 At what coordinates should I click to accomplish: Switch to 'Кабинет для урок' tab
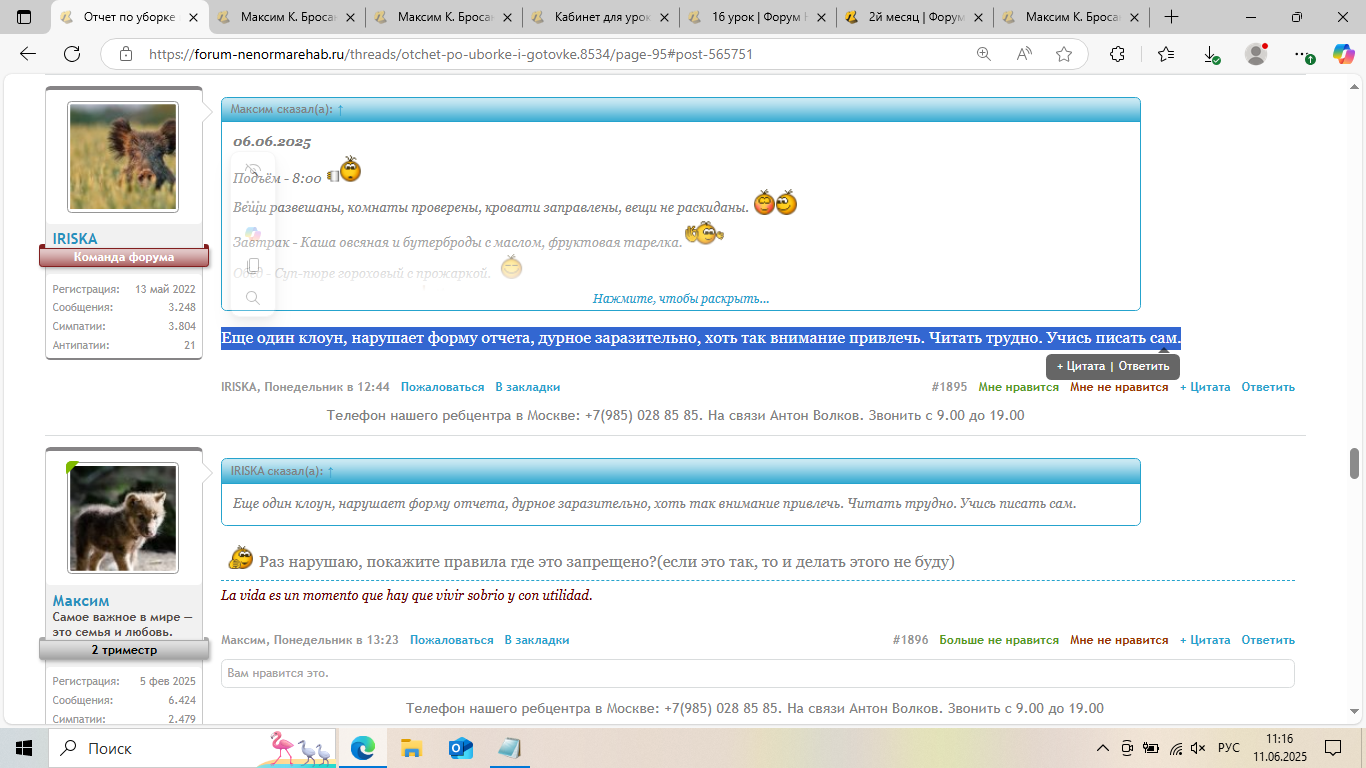pyautogui.click(x=600, y=17)
